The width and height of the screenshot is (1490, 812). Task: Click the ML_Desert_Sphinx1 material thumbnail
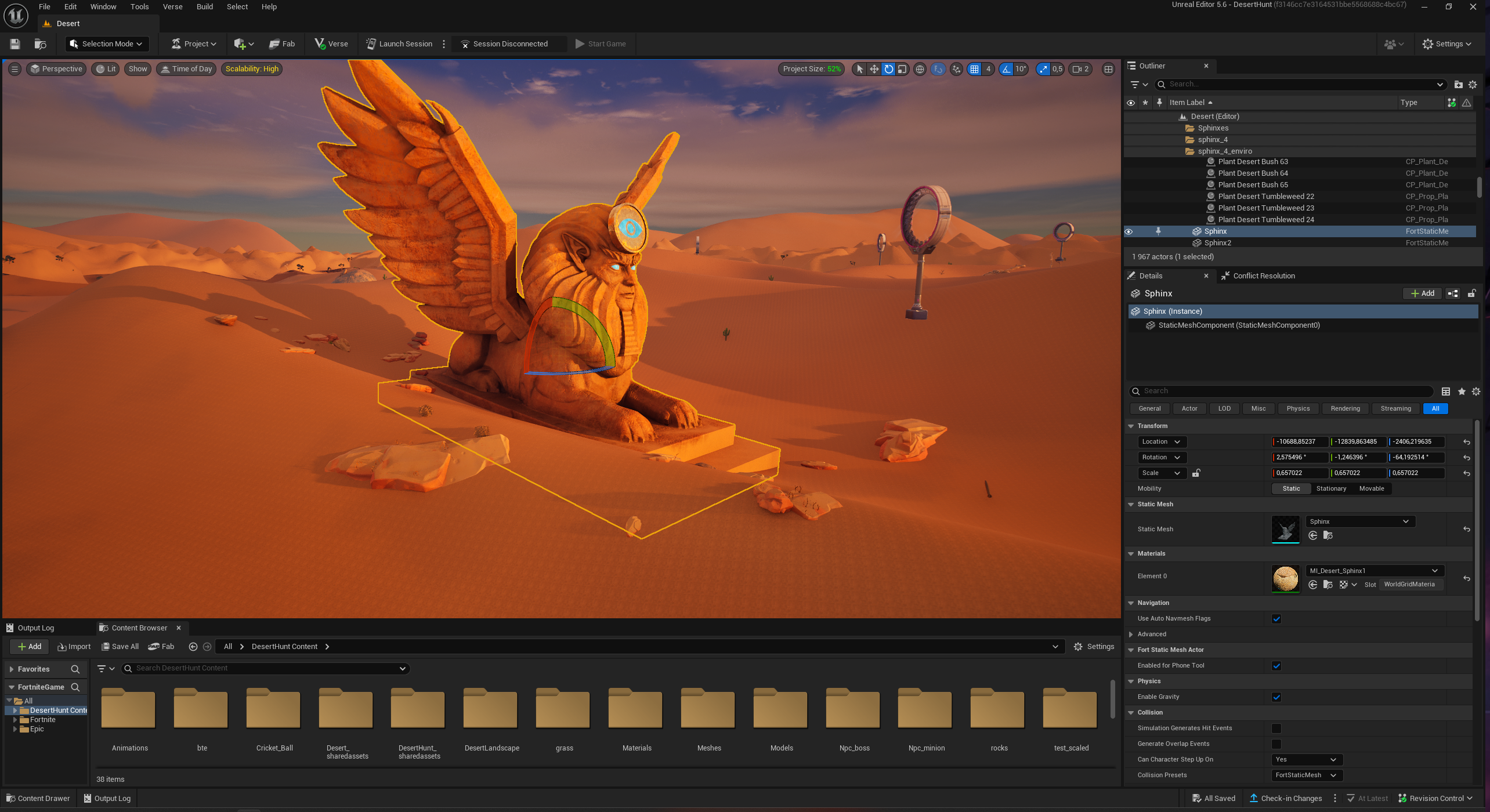pos(1285,578)
